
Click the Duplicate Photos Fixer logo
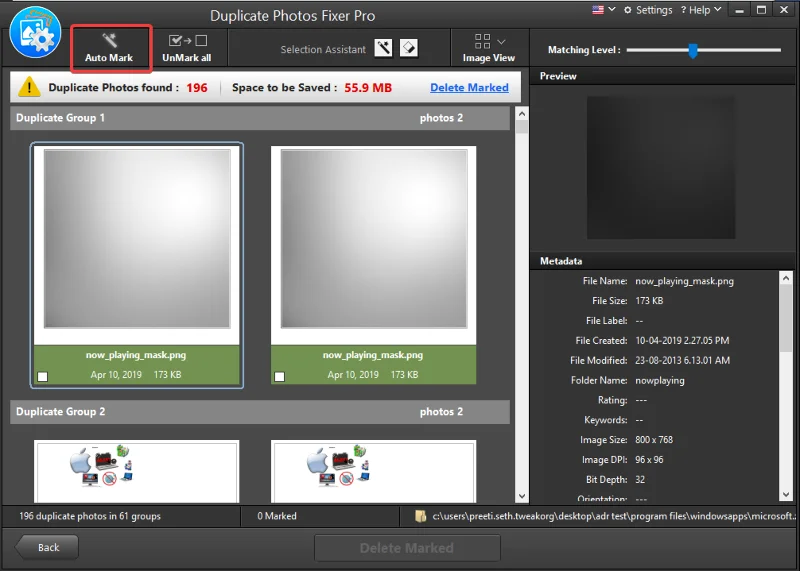coord(35,32)
